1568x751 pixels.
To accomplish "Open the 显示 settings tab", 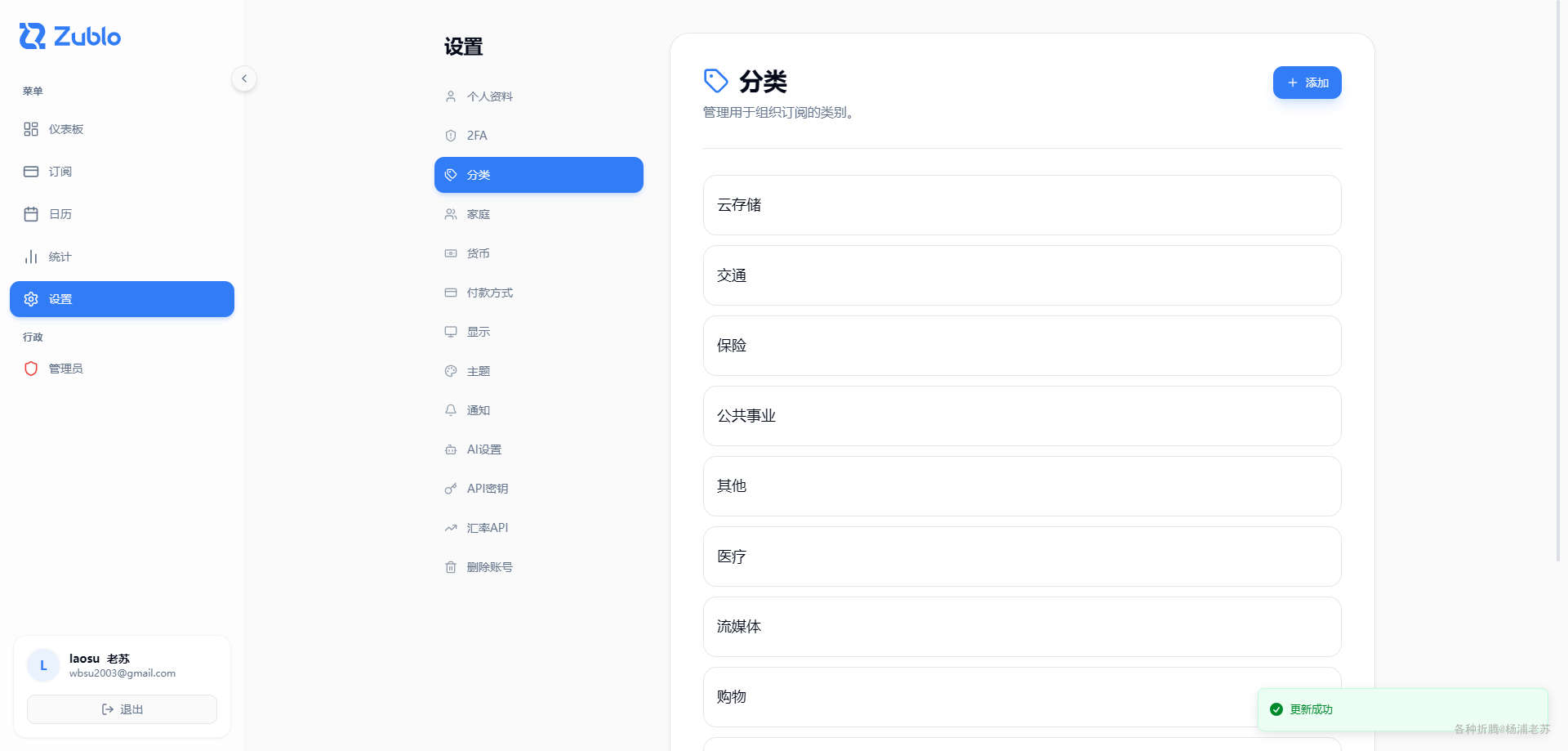I will pos(539,332).
